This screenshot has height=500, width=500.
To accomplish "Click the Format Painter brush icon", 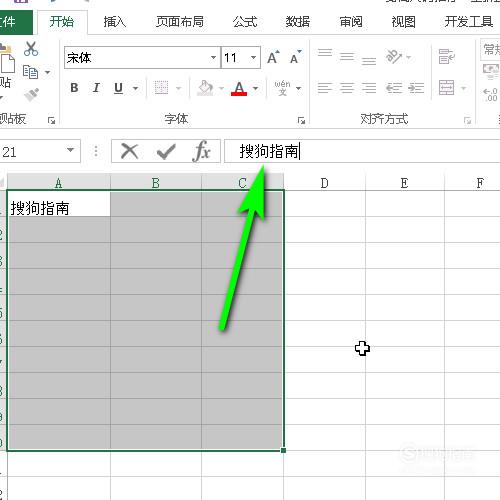I will [32, 94].
